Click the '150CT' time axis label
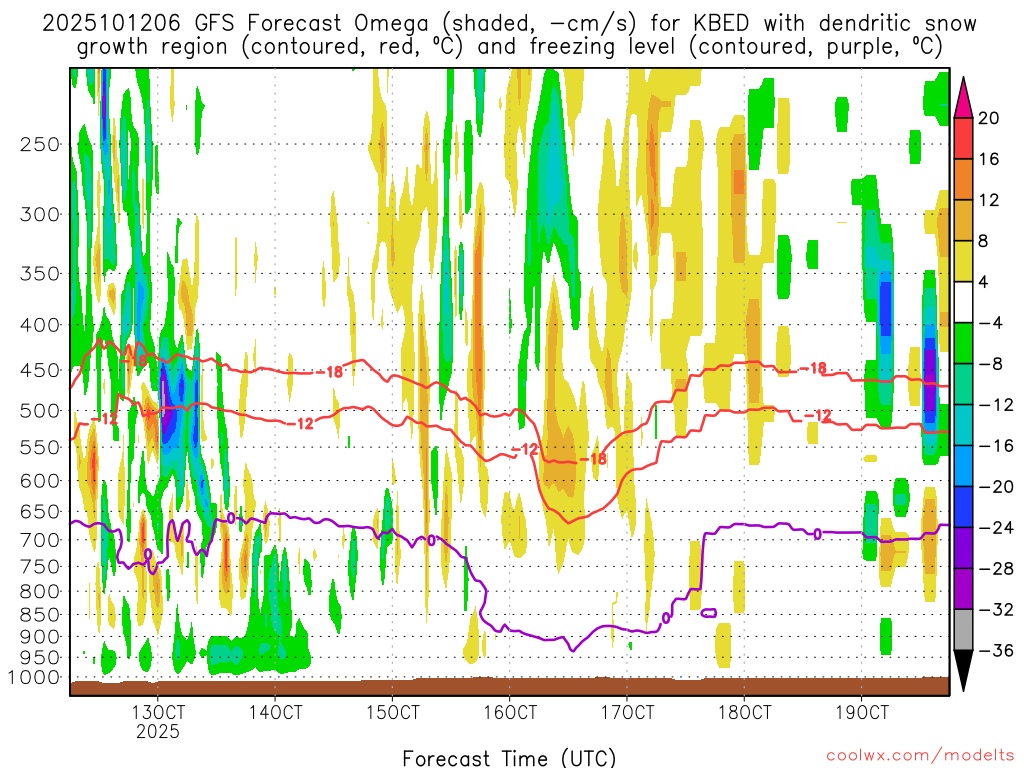Viewport: 1024px width, 768px height. coord(392,712)
